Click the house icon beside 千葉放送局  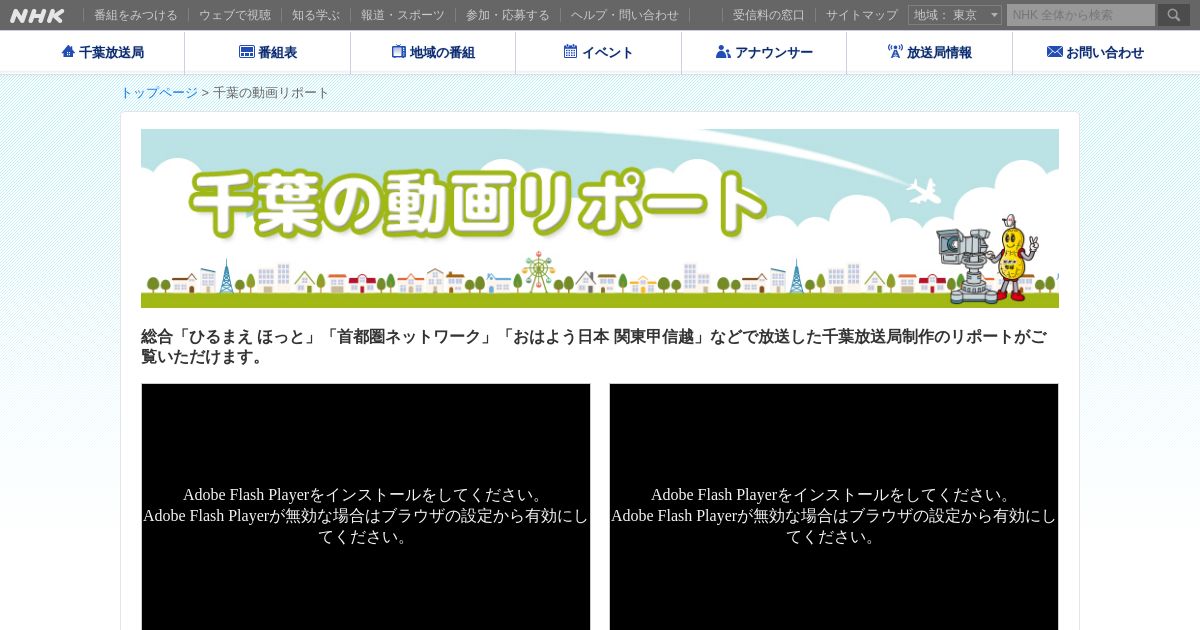pyautogui.click(x=68, y=52)
